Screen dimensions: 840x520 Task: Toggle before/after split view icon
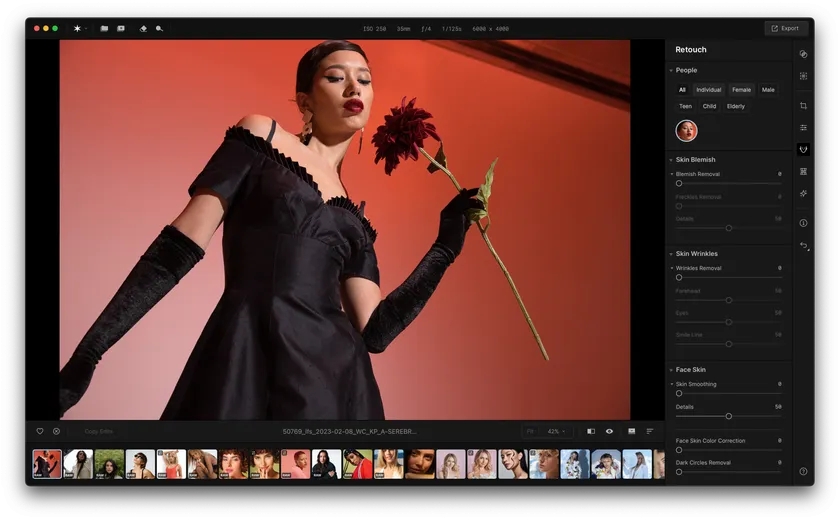[x=591, y=431]
